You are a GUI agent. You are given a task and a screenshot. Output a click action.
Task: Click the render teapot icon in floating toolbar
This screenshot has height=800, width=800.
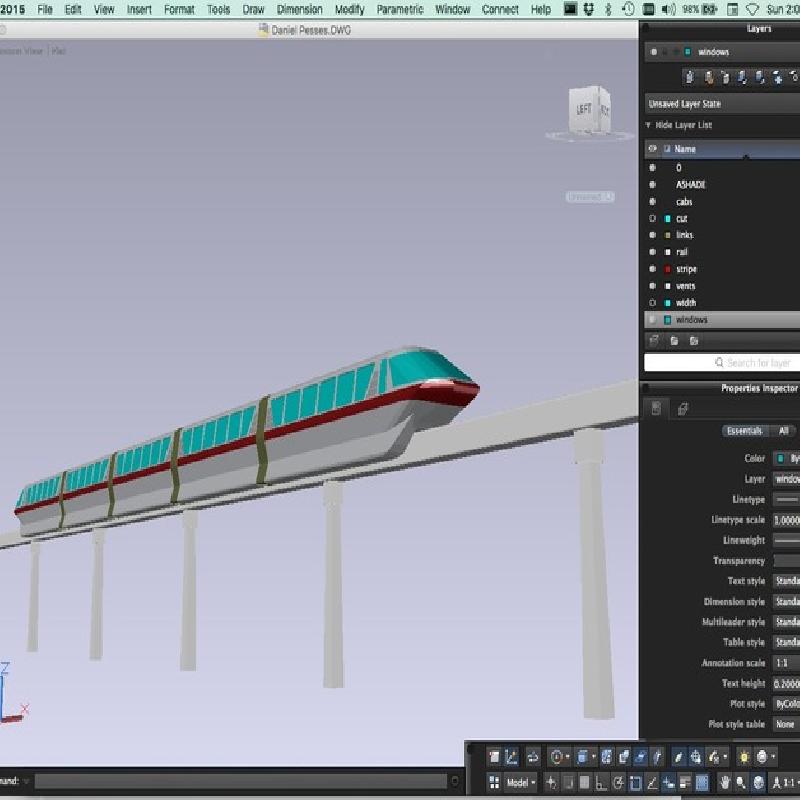[761, 757]
